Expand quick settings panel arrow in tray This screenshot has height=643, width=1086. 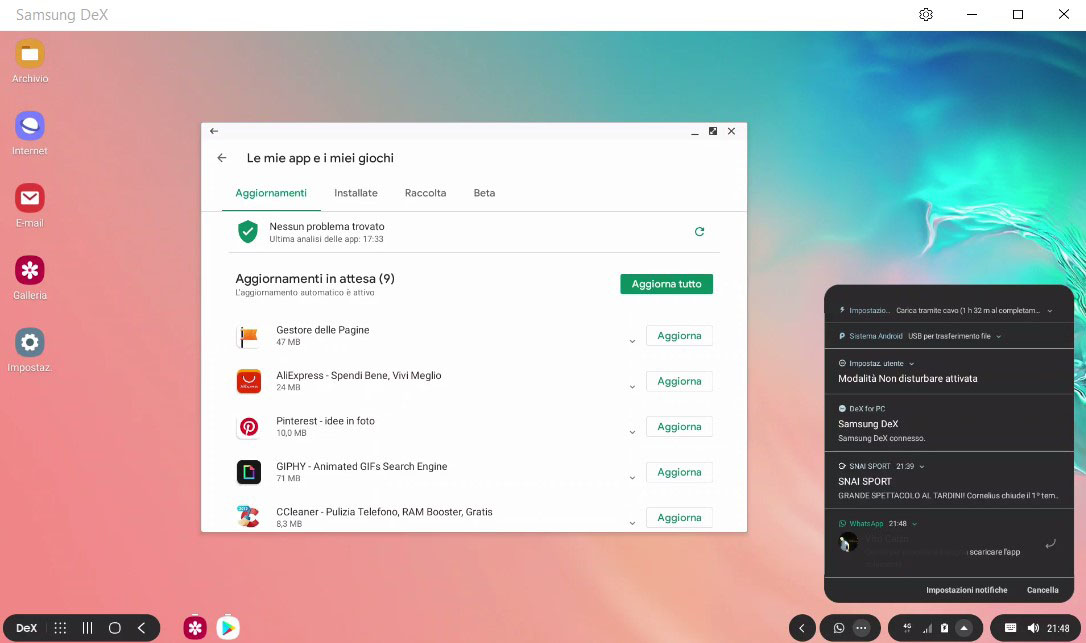[963, 628]
